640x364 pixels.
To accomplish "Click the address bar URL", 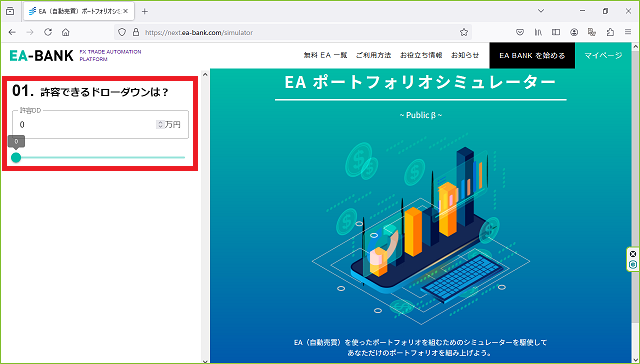I will click(199, 32).
